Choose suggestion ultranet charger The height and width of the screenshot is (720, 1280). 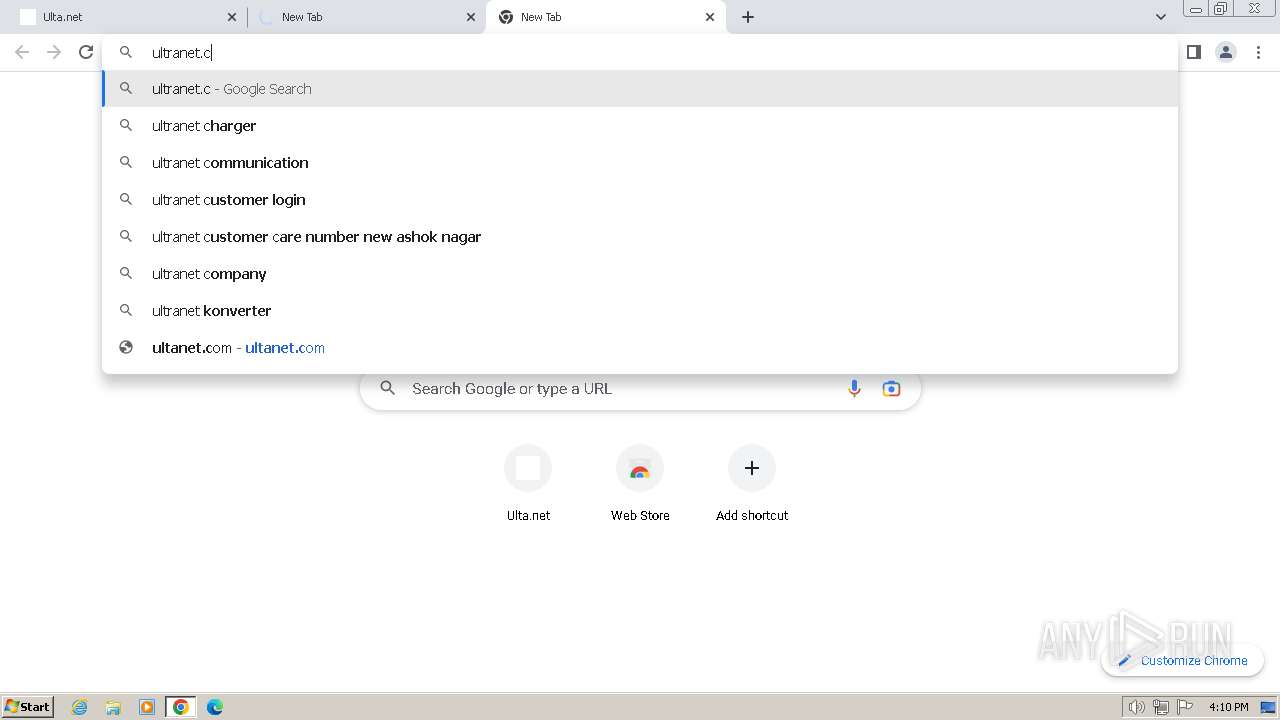pos(640,126)
